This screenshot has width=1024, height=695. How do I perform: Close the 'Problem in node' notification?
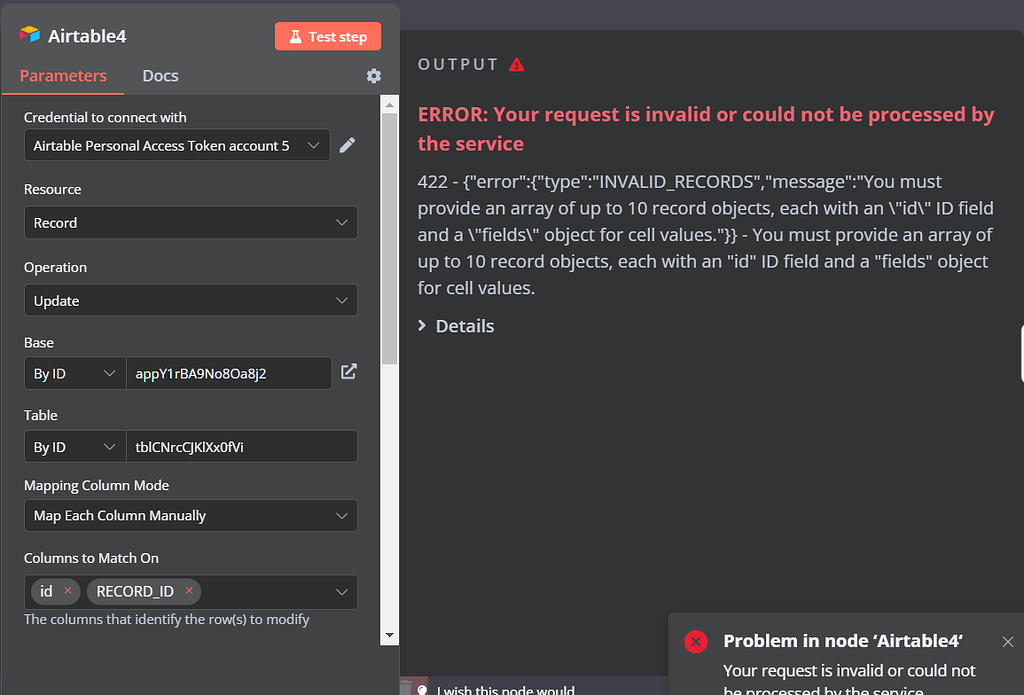click(x=1007, y=641)
